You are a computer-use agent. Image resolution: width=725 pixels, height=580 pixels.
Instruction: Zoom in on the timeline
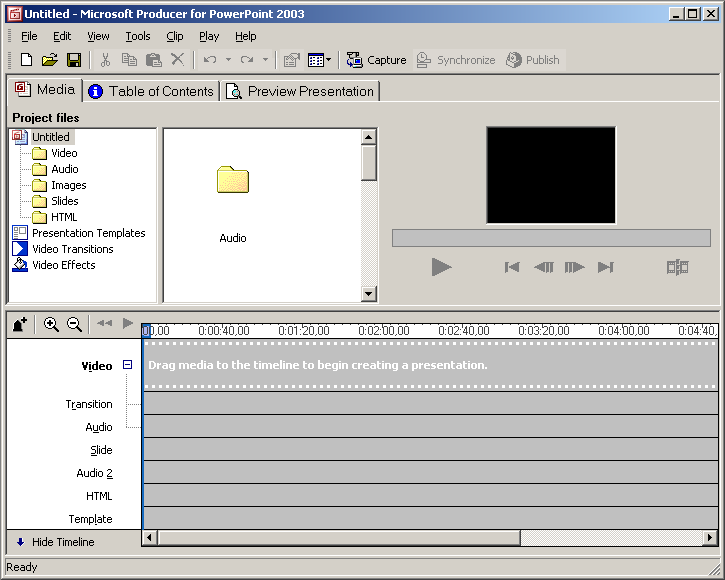(51, 324)
